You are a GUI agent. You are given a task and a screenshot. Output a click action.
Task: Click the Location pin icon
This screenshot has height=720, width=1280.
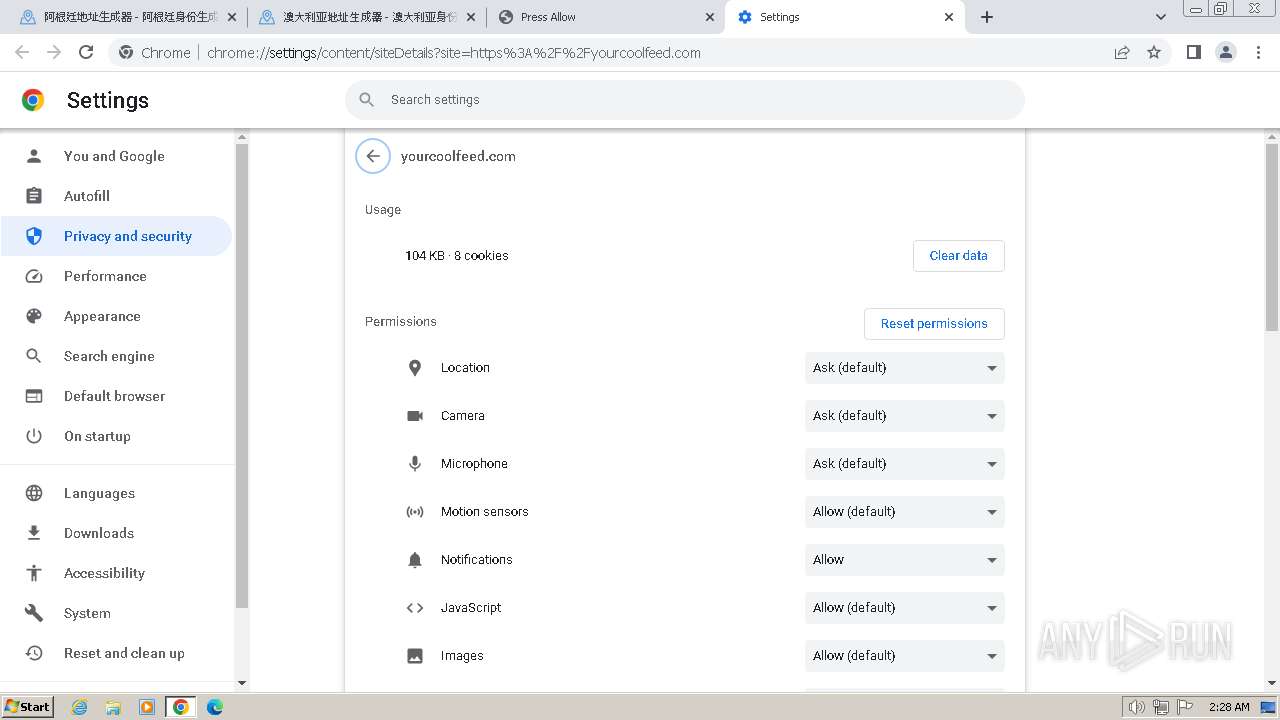(415, 368)
